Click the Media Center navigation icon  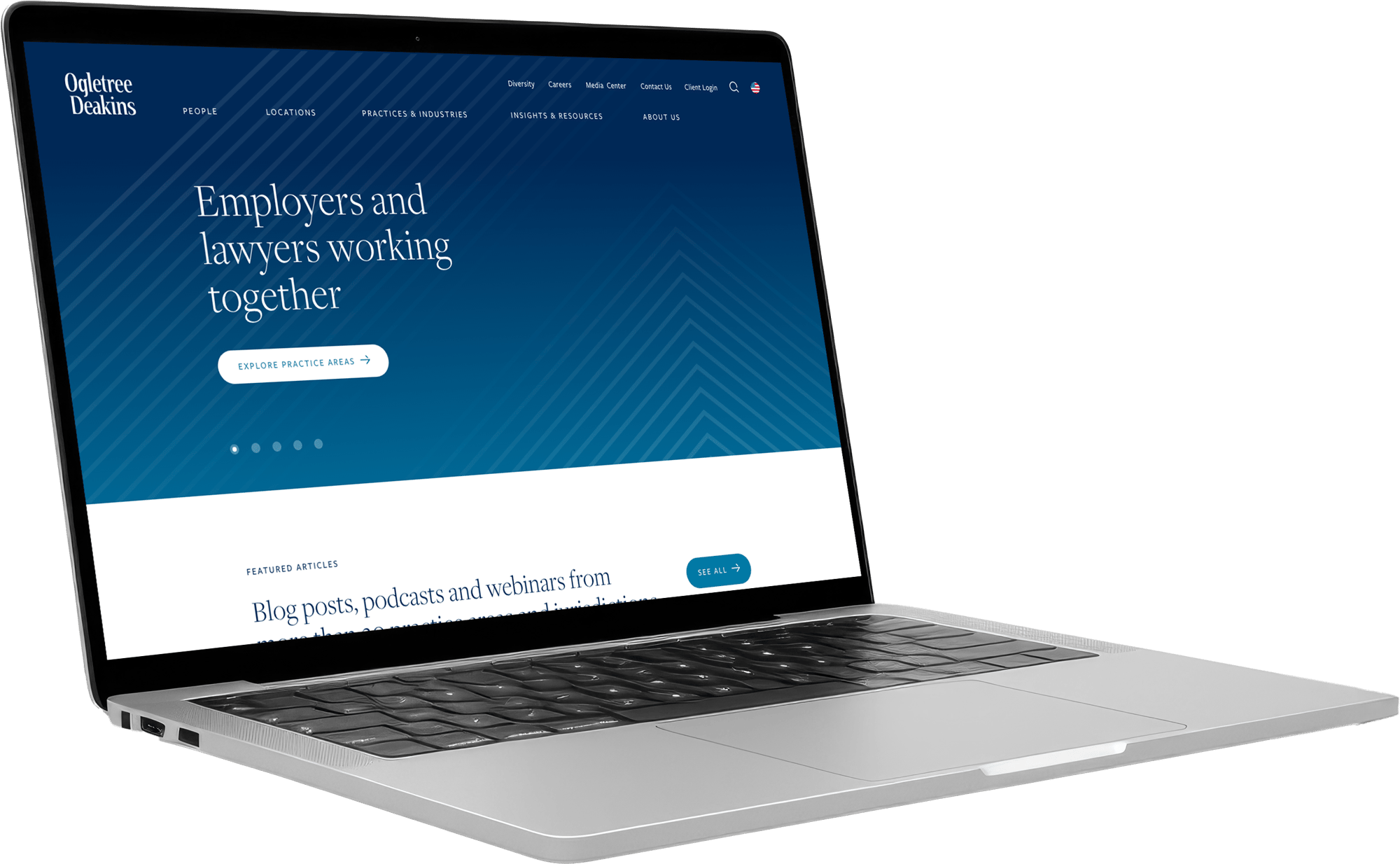pos(605,84)
